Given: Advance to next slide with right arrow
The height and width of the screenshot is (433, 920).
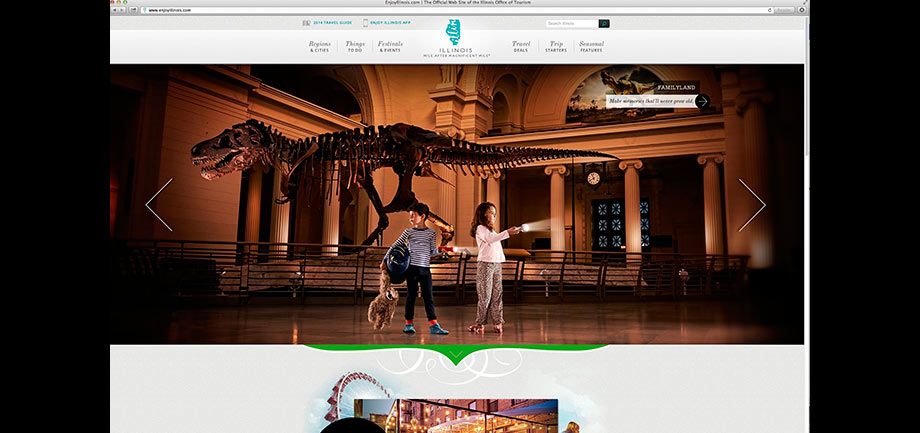Looking at the screenshot, I should (x=751, y=205).
